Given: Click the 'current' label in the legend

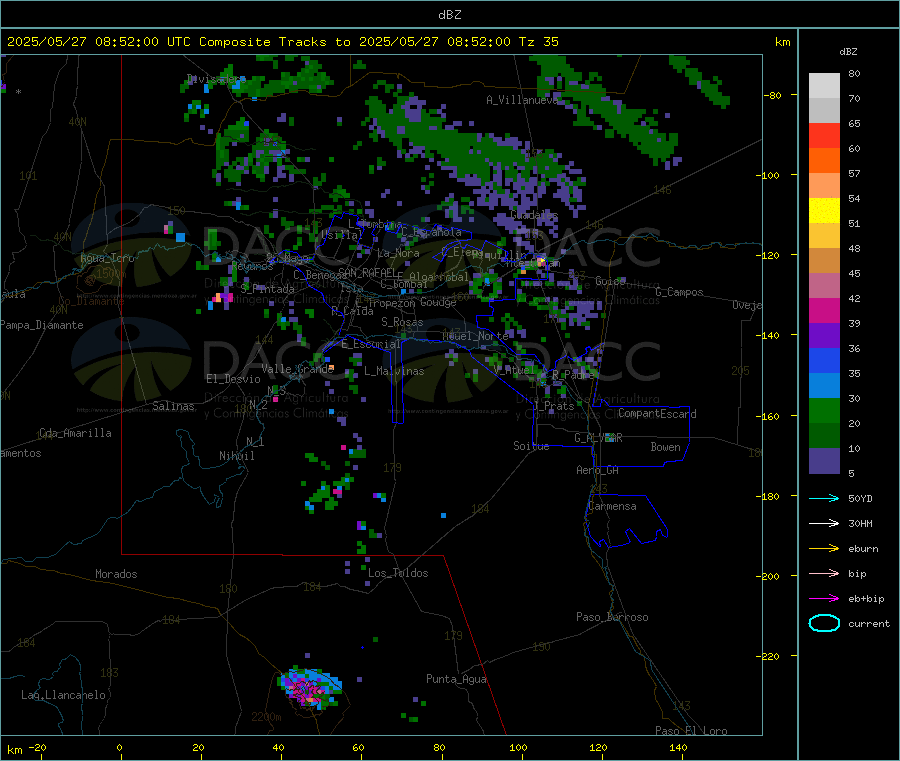Looking at the screenshot, I should (x=869, y=623).
